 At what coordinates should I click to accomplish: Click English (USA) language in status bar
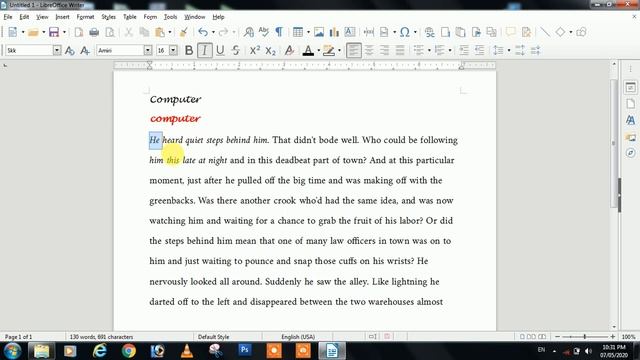point(298,337)
